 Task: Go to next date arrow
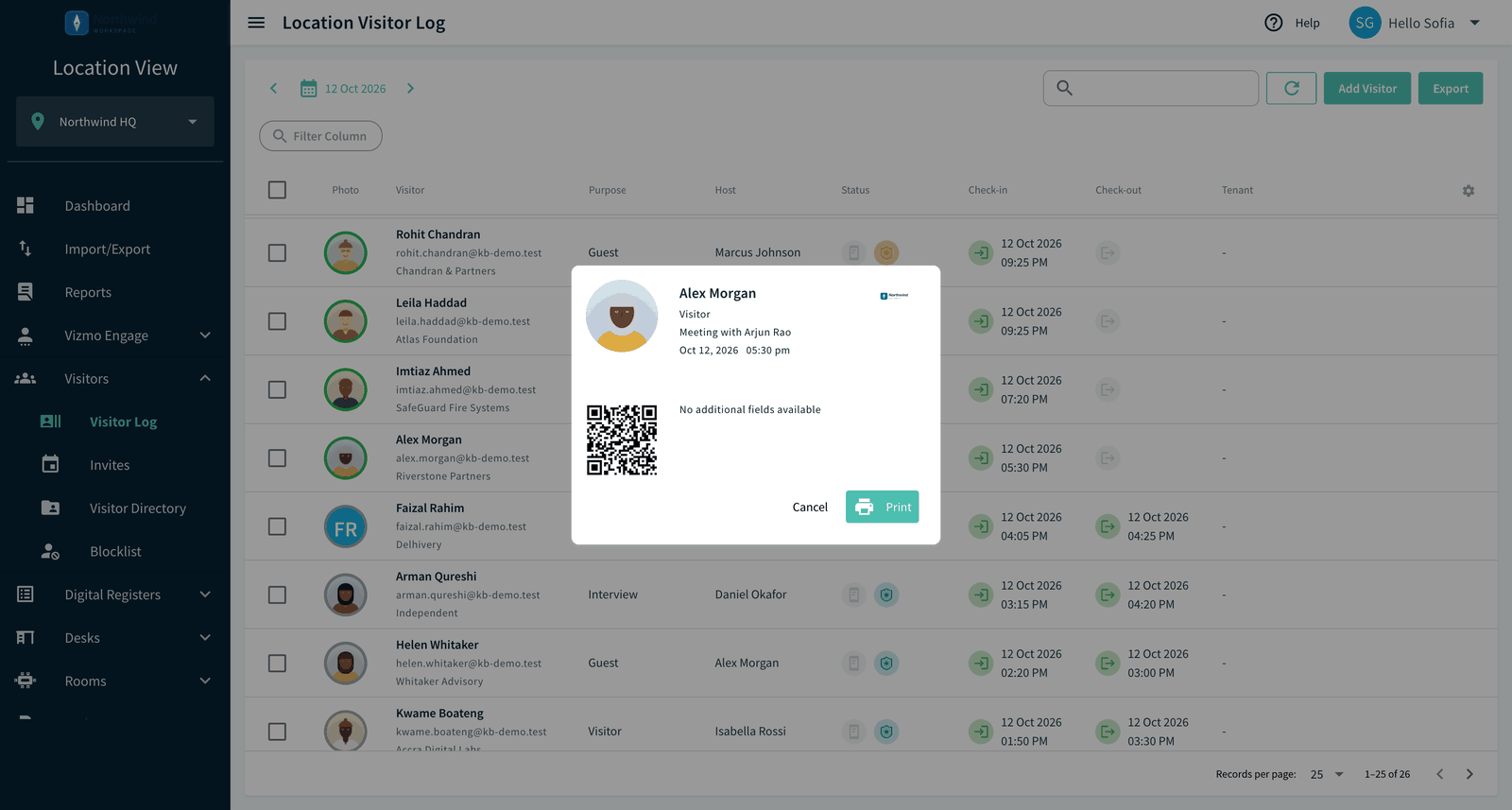[x=410, y=89]
